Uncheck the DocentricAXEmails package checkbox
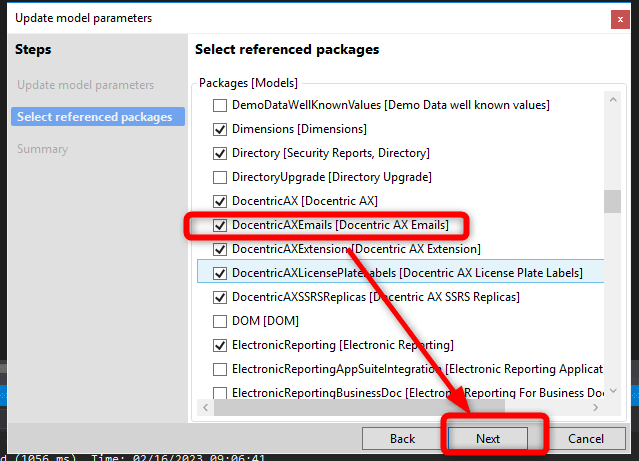The image size is (639, 461). tap(221, 225)
